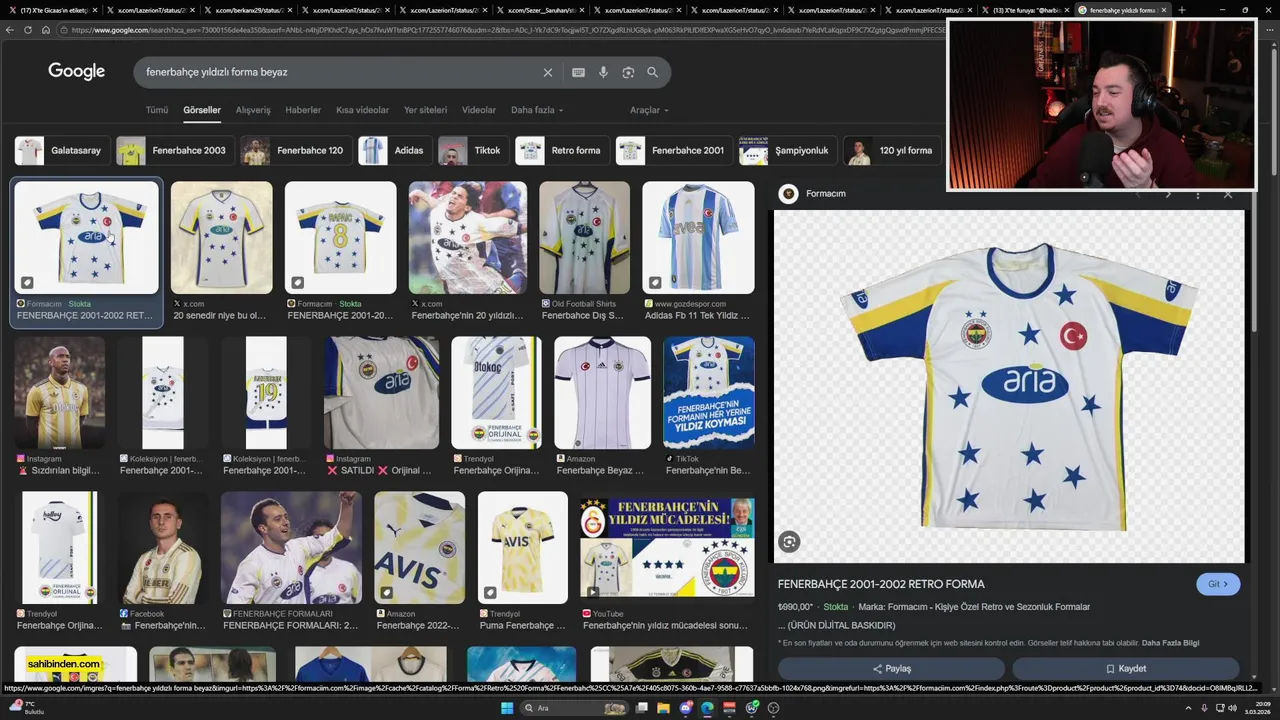Open the sahibinden.com image result
Screen dimensions: 1280x720
click(x=75, y=664)
